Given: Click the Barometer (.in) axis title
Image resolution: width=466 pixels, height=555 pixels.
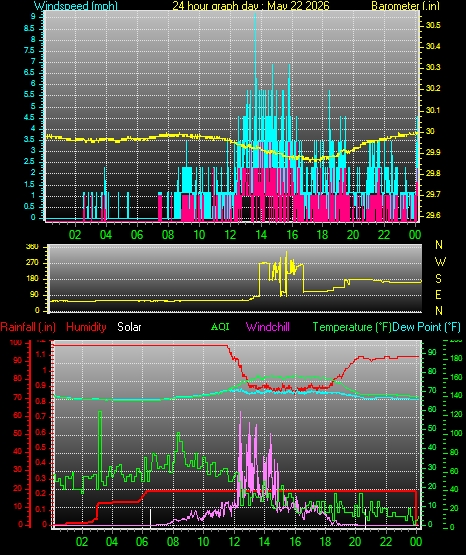Looking at the screenshot, I should [405, 6].
